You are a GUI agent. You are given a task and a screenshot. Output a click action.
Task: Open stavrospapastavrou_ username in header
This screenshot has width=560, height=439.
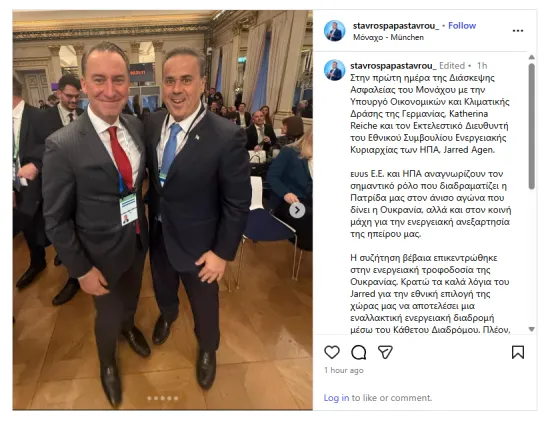click(396, 26)
